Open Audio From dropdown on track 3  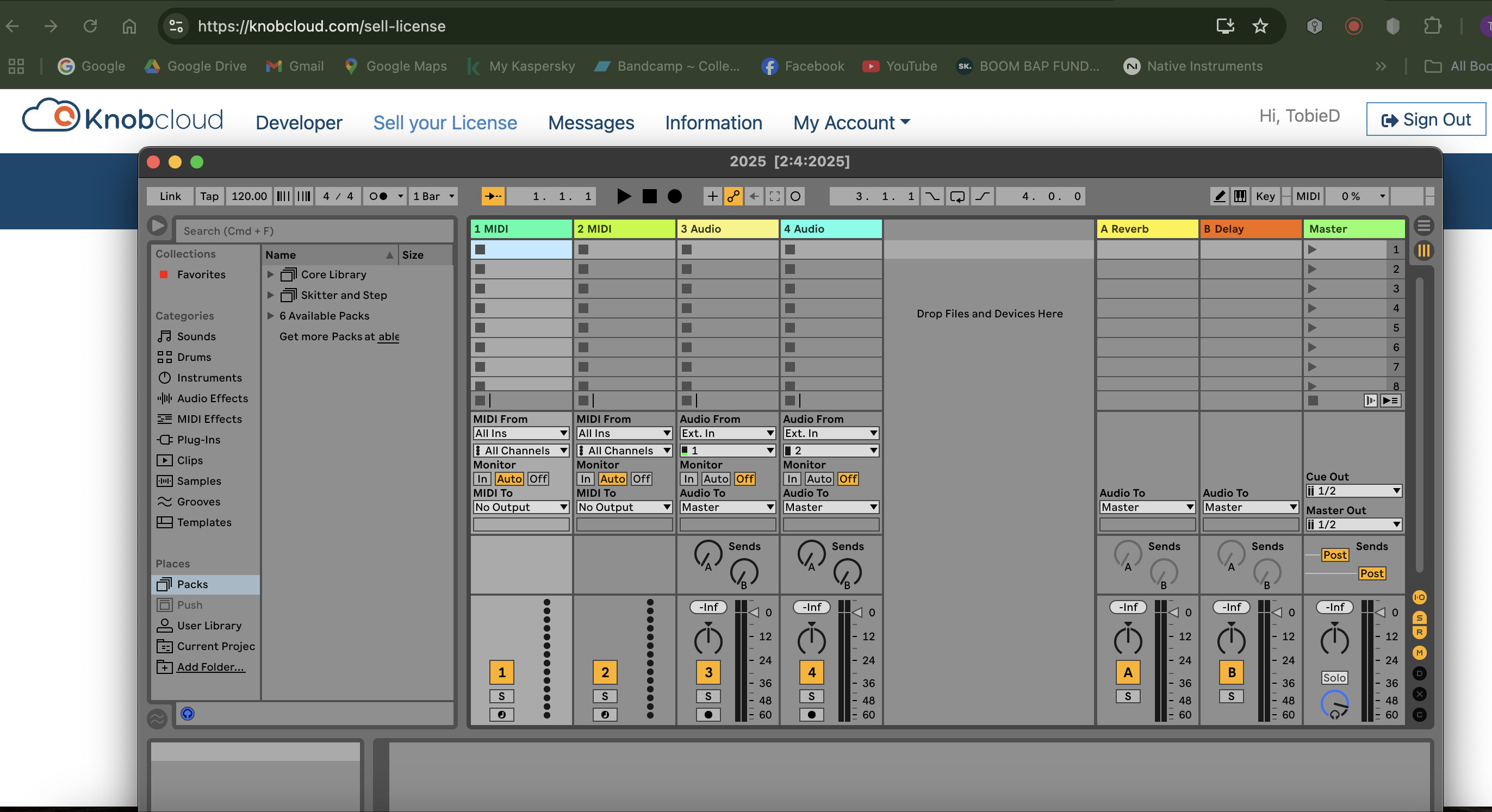(x=726, y=432)
